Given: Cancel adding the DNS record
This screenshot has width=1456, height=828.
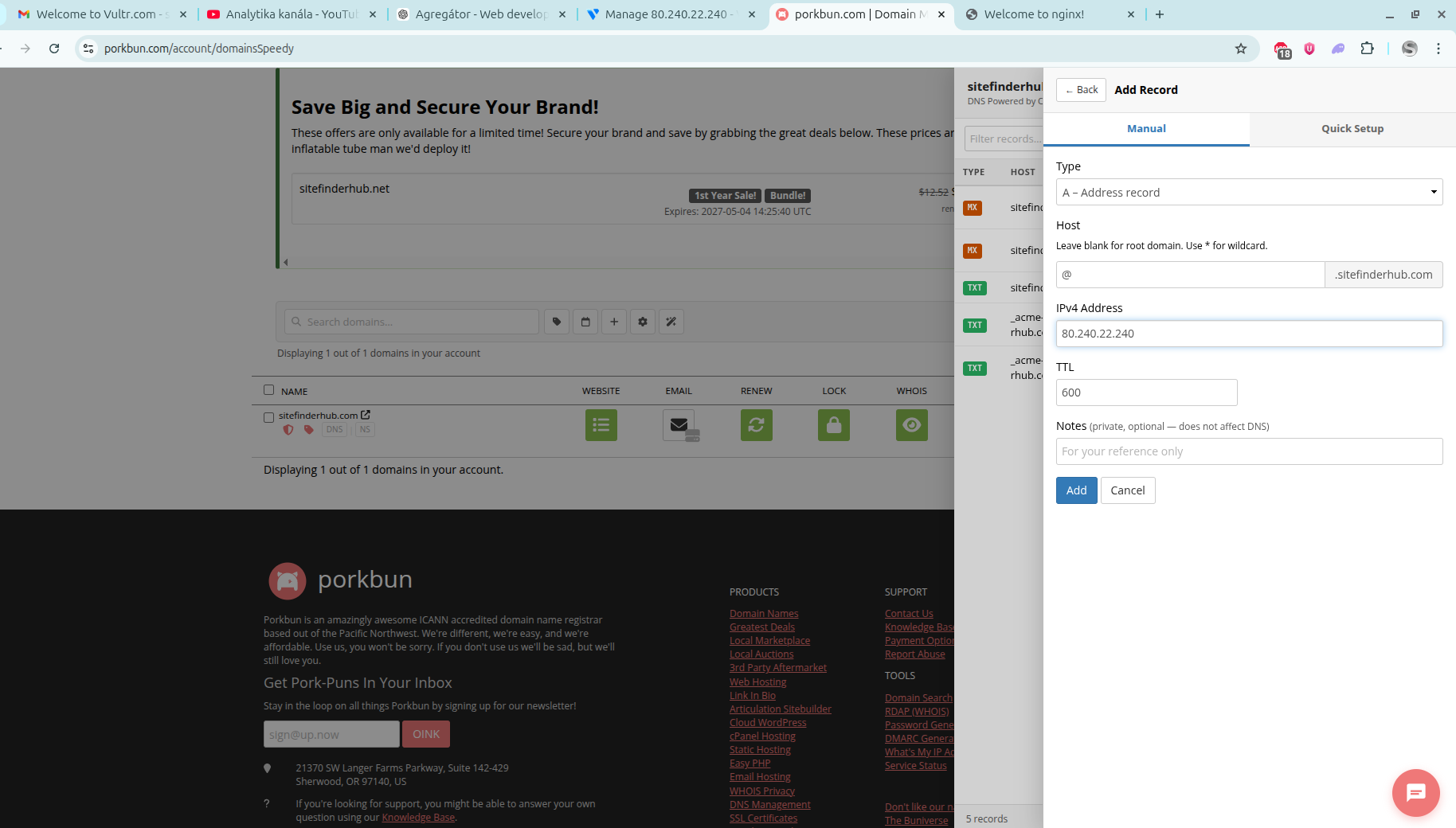Looking at the screenshot, I should click(1128, 490).
